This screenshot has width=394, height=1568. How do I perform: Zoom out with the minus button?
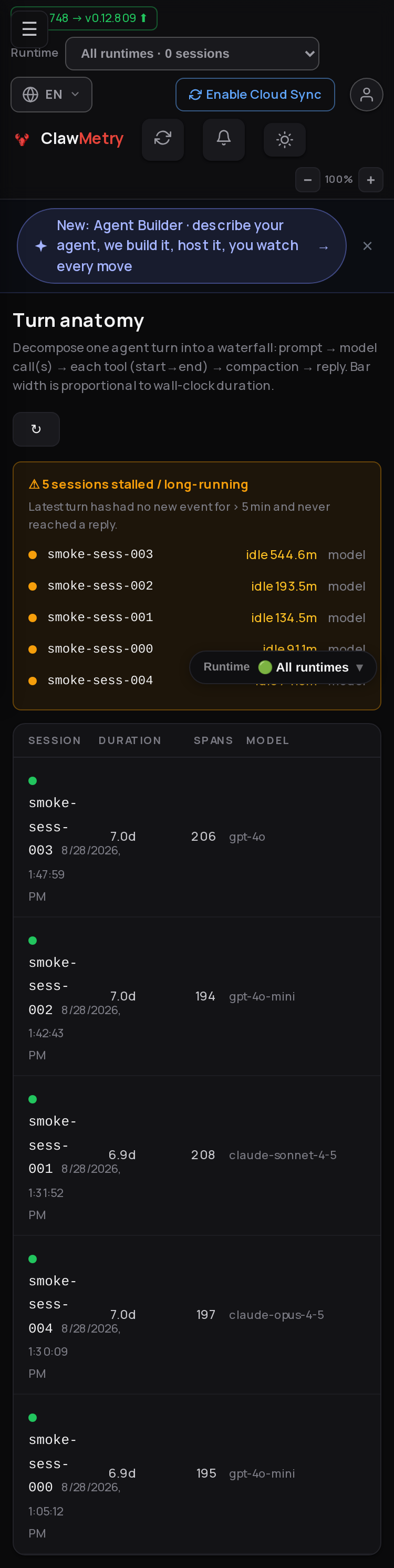pos(307,180)
